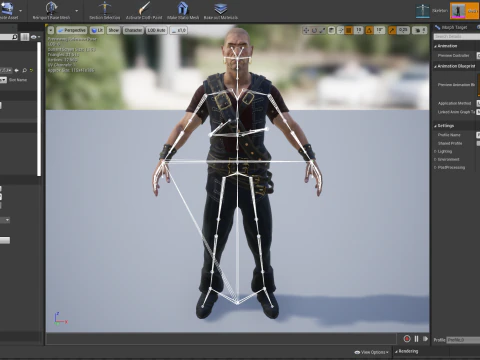The width and height of the screenshot is (480, 360).
Task: Select the Rotate transform tool
Action: tap(314, 31)
